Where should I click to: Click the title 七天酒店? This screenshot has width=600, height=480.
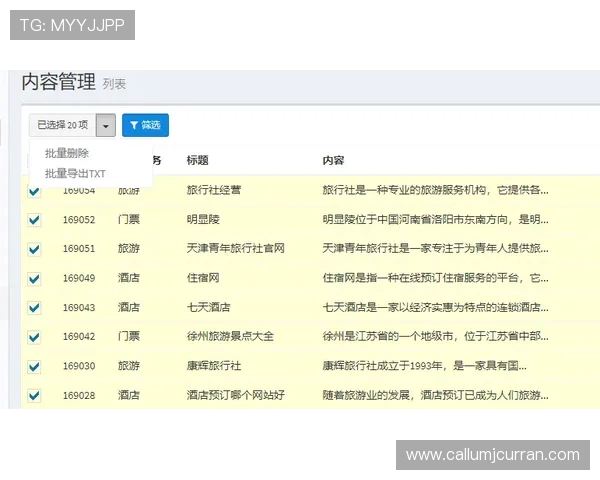coord(209,307)
